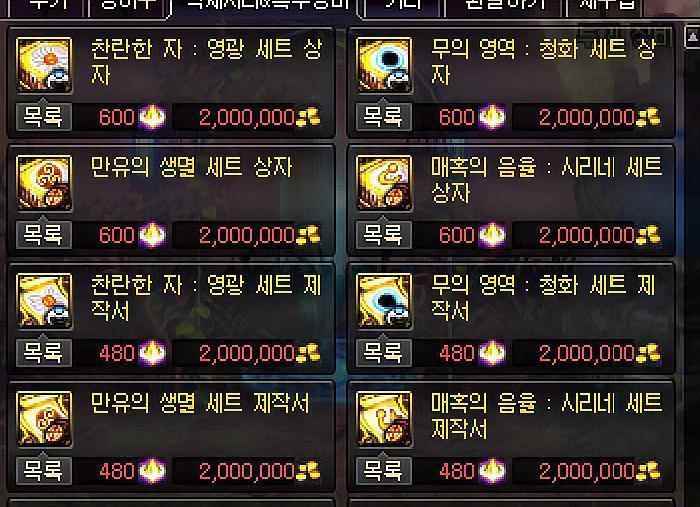Click the 무의 영역 : 청화 세트 상자 item icon
700x507 pixels.
click(x=384, y=65)
